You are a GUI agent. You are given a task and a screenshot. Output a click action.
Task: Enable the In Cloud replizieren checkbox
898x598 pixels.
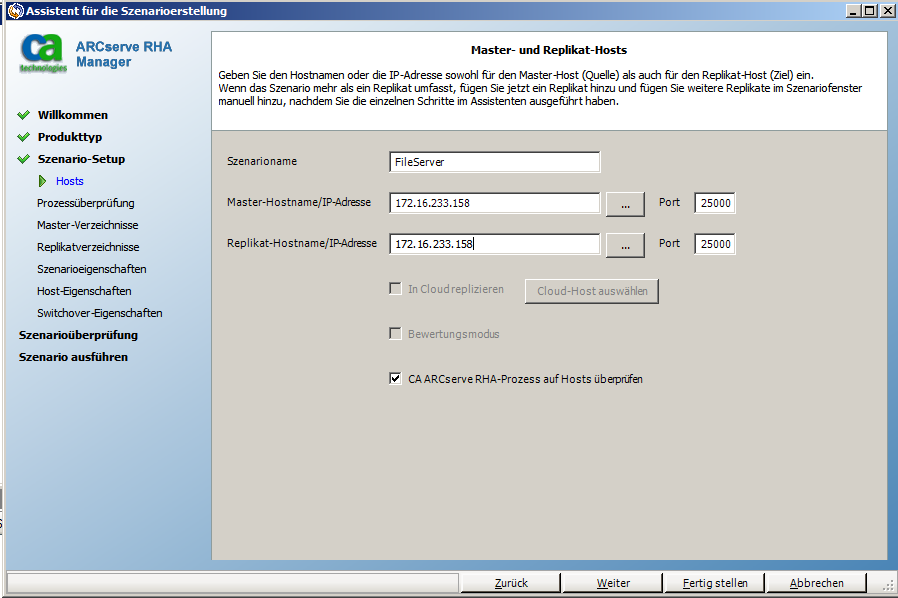click(x=395, y=289)
